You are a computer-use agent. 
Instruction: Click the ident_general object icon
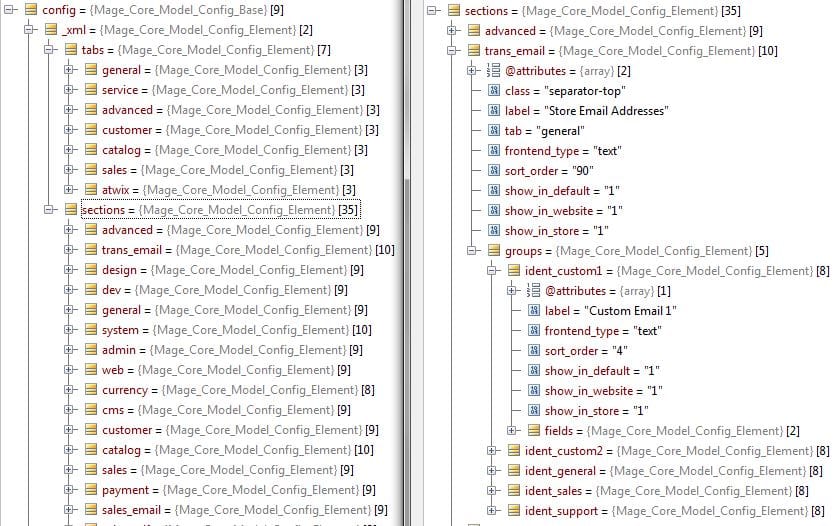point(514,470)
